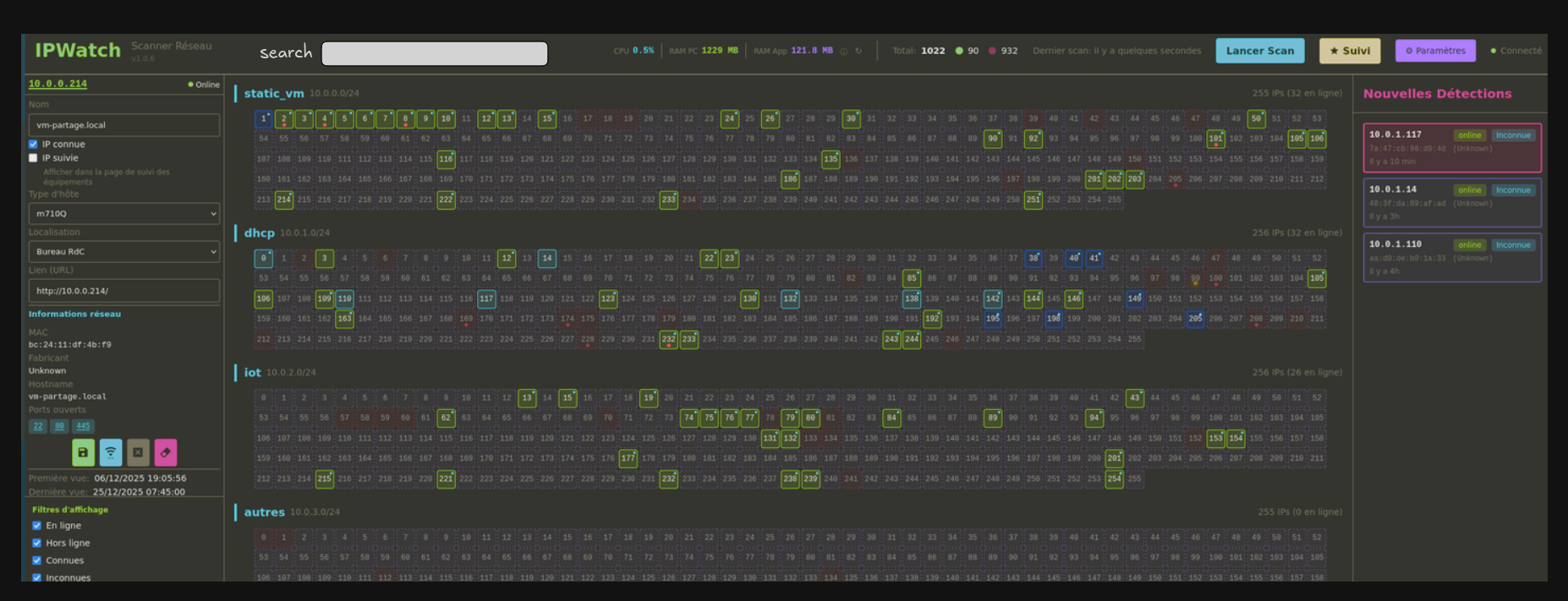The height and width of the screenshot is (601, 1568).
Task: Click the search input field
Action: point(435,53)
